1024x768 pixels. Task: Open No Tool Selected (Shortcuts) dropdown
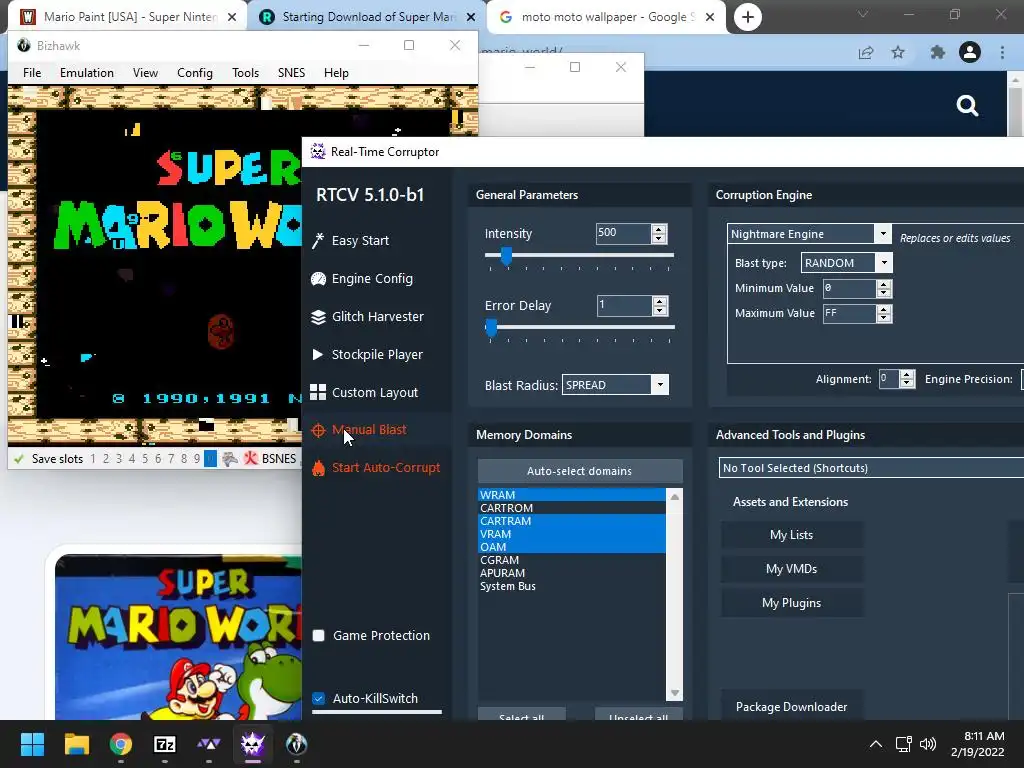tap(871, 468)
